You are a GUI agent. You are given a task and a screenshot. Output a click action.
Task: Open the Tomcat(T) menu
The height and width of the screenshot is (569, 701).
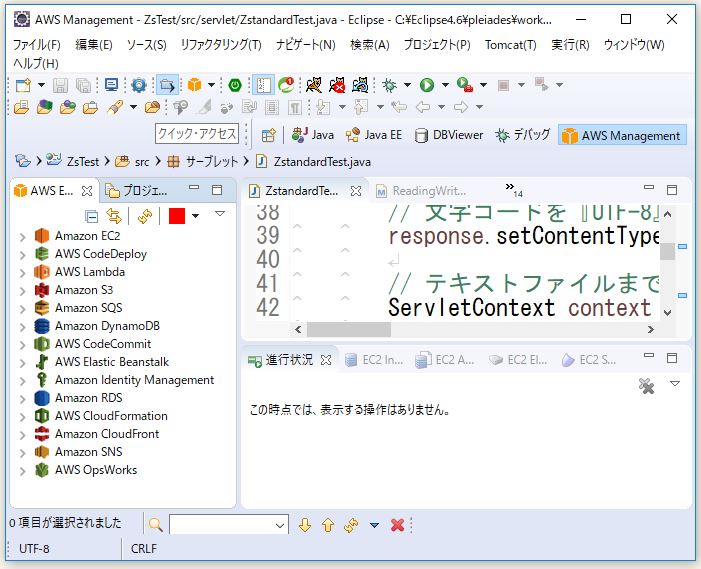(x=511, y=45)
